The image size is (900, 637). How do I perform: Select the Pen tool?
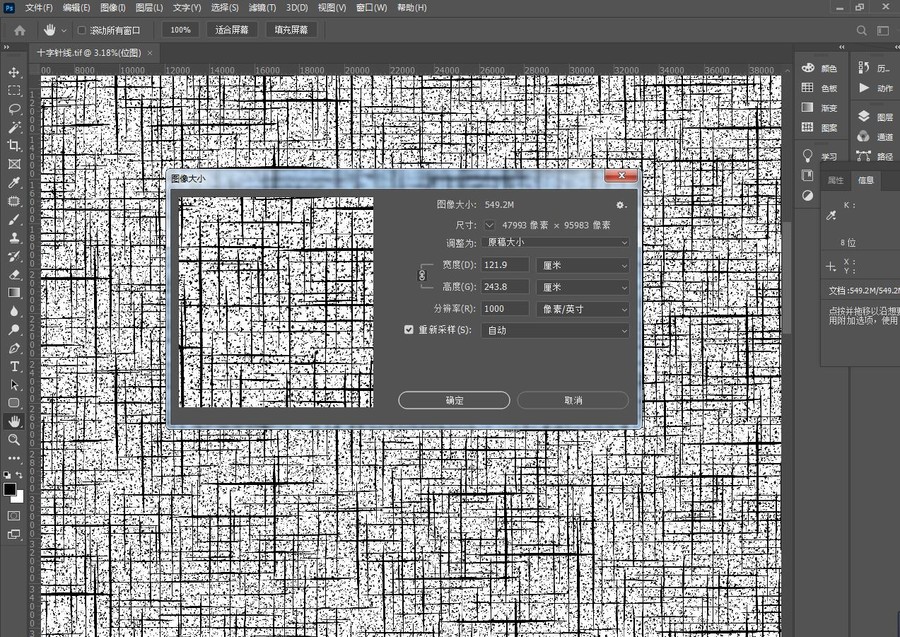click(14, 348)
